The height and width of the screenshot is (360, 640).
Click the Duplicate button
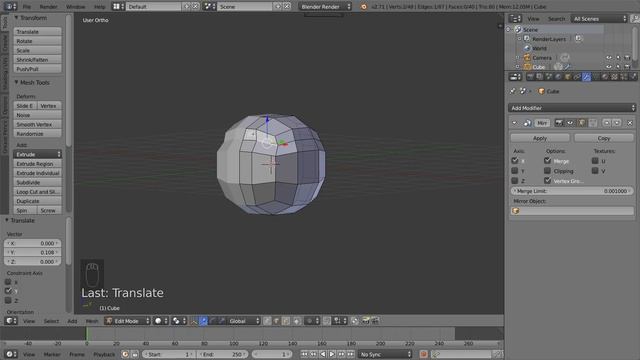pos(38,201)
